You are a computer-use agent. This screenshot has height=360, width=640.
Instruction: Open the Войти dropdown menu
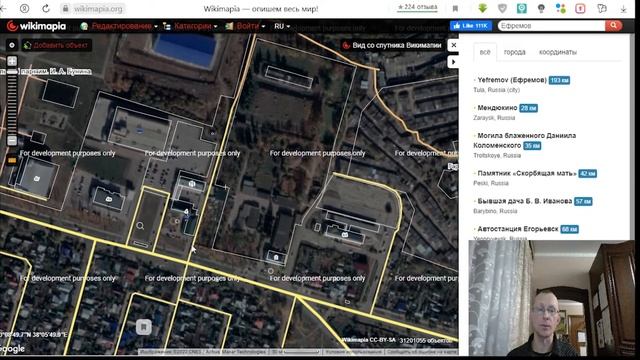click(245, 26)
